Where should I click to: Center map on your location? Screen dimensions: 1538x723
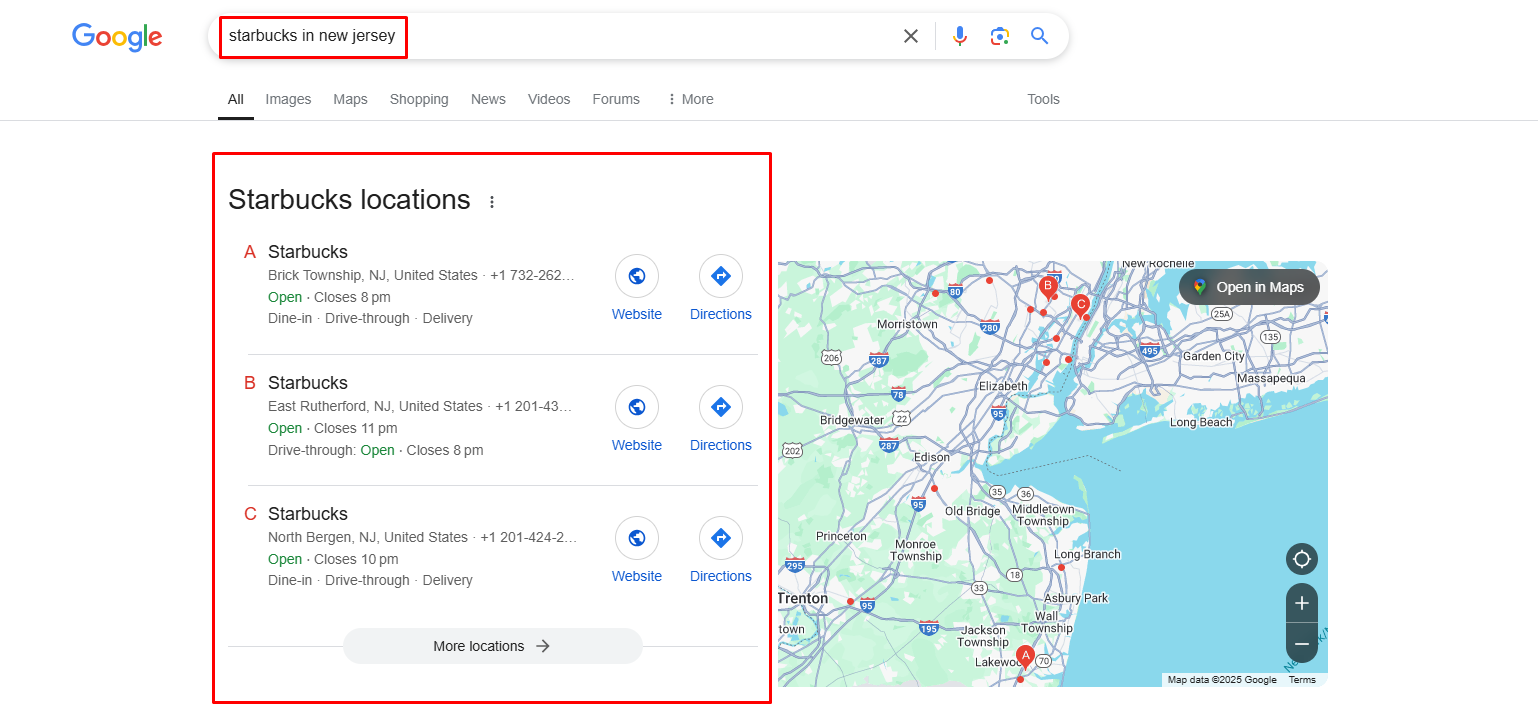tap(1302, 558)
